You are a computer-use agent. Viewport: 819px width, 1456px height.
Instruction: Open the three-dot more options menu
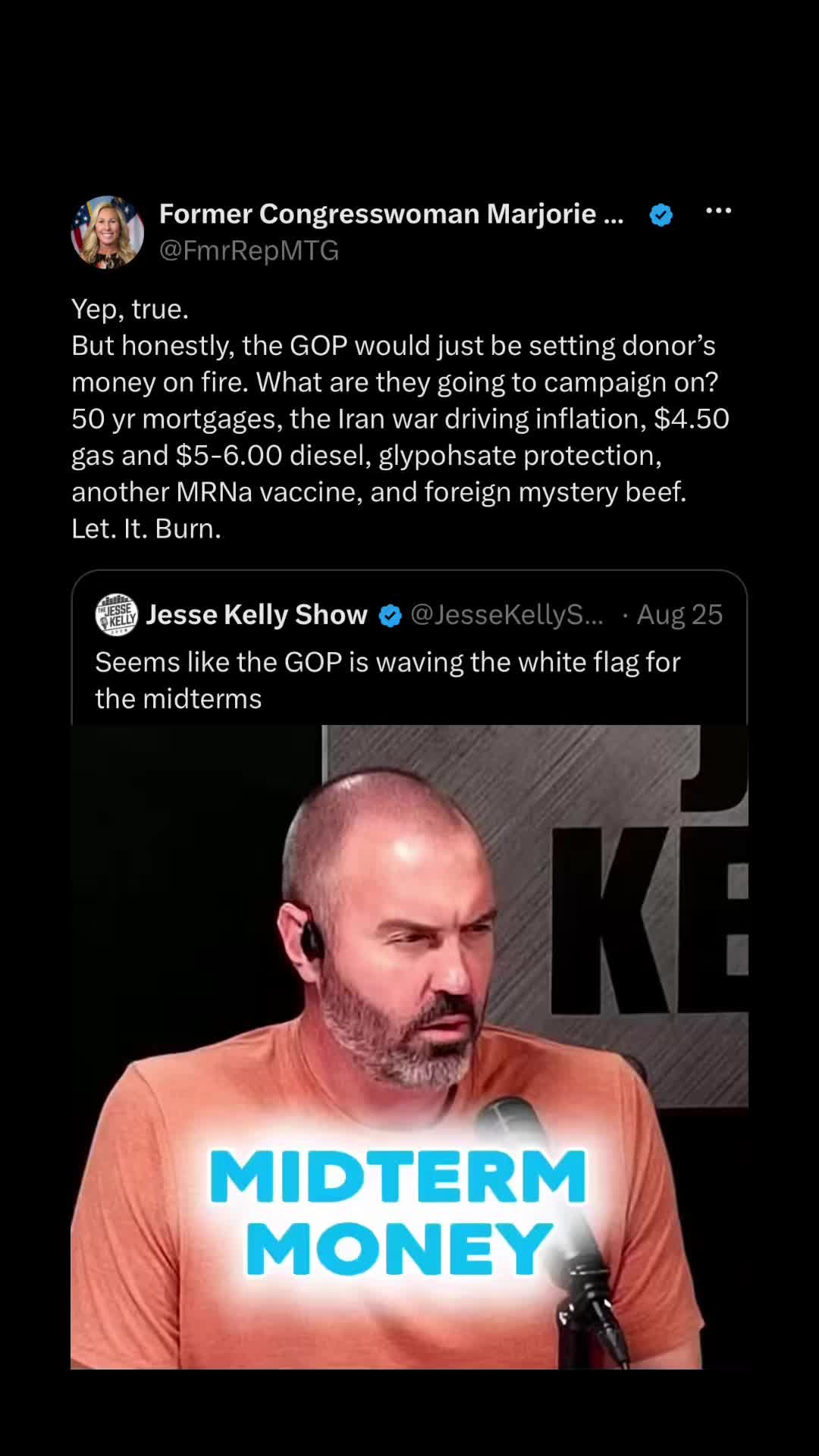click(718, 211)
